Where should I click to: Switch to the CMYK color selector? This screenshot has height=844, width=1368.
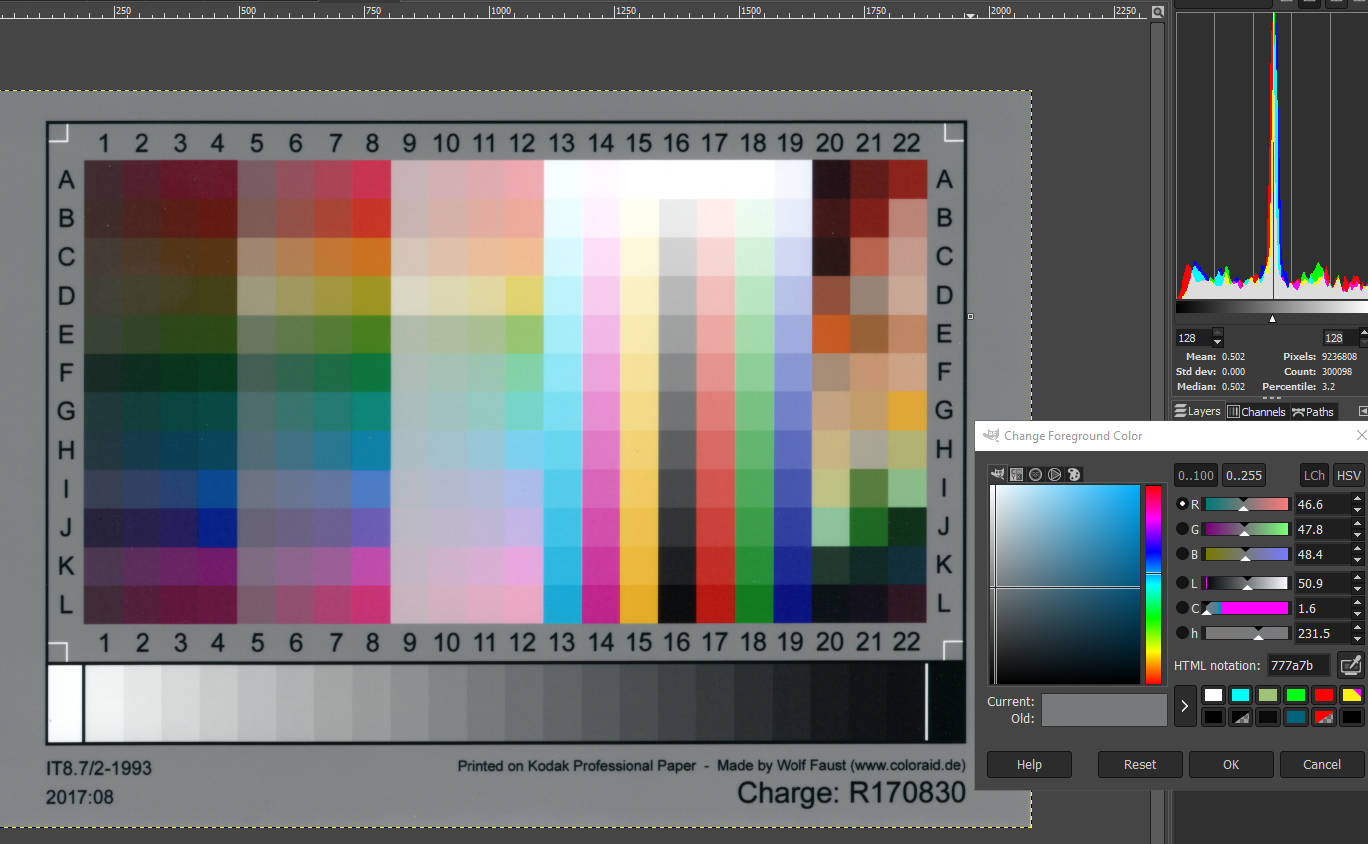(1015, 473)
